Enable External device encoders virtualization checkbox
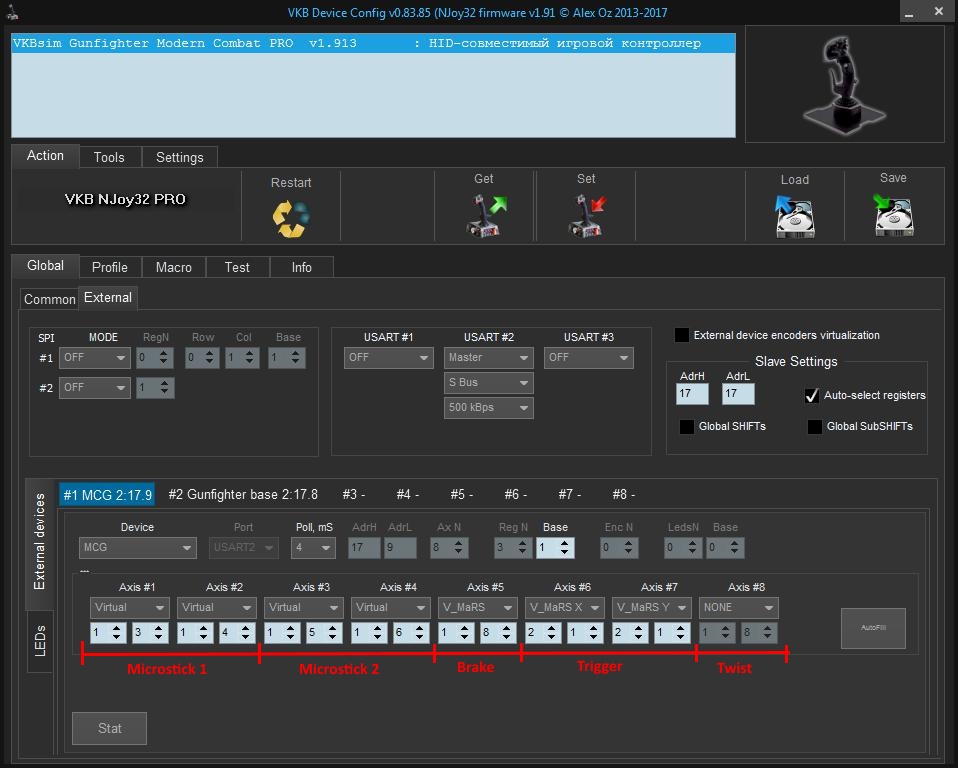Screen dimensions: 958x768 (x=682, y=335)
